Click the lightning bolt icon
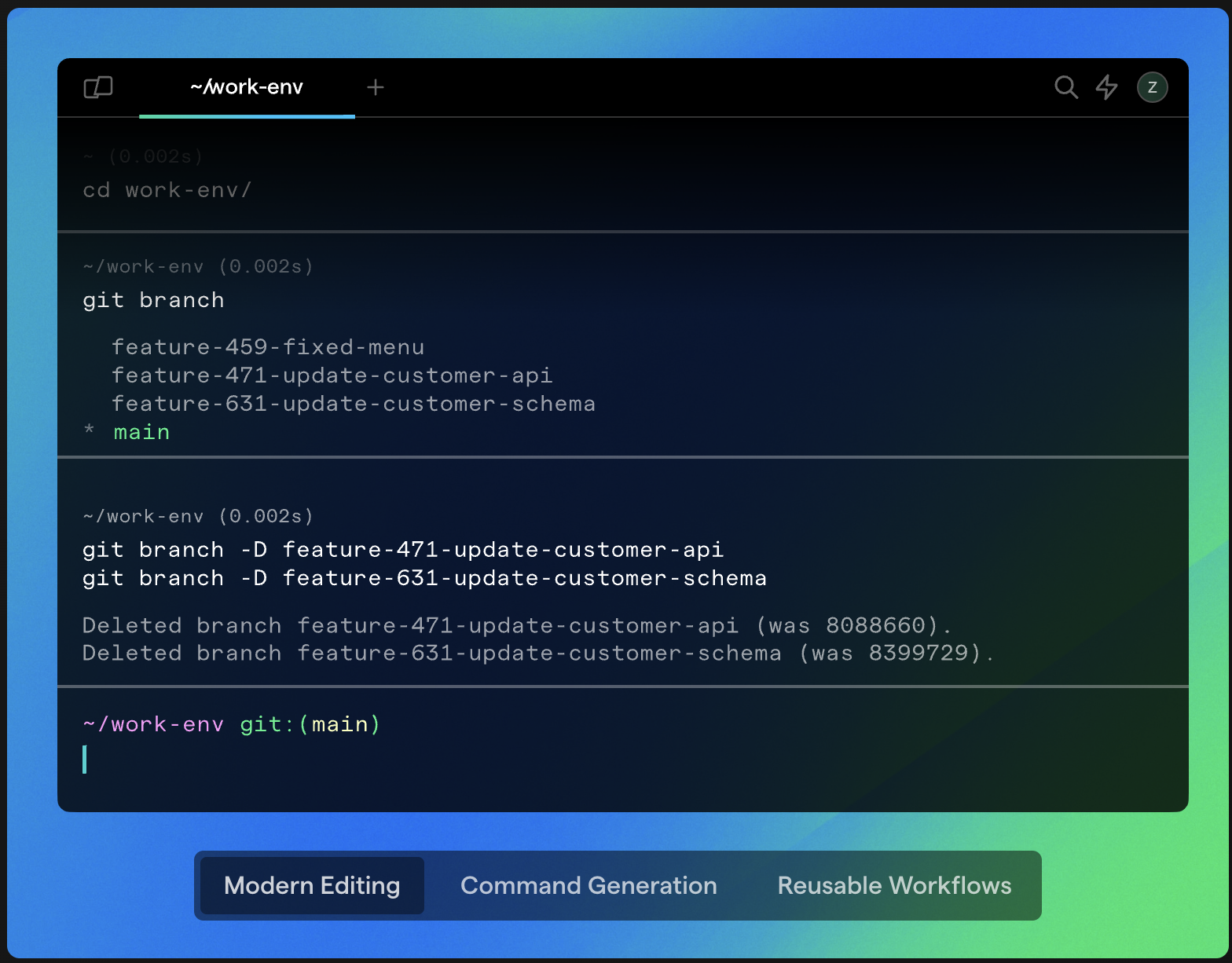The height and width of the screenshot is (963, 1232). click(1107, 87)
